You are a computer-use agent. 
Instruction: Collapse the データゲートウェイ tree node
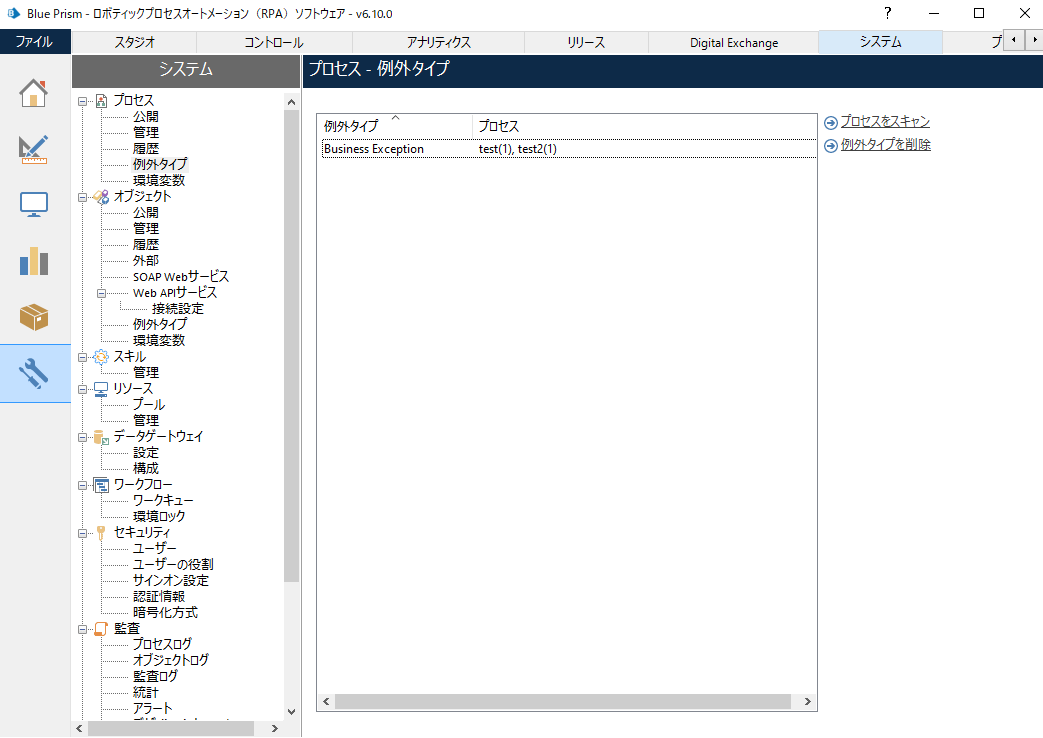coord(82,437)
